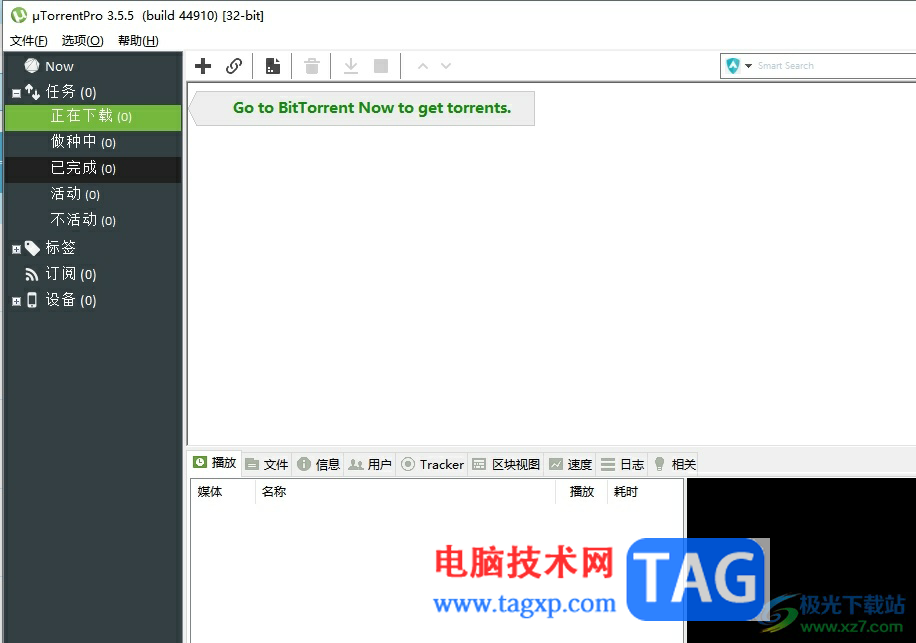916x643 pixels.
Task: Click the Smart Search shield icon
Action: [x=733, y=65]
